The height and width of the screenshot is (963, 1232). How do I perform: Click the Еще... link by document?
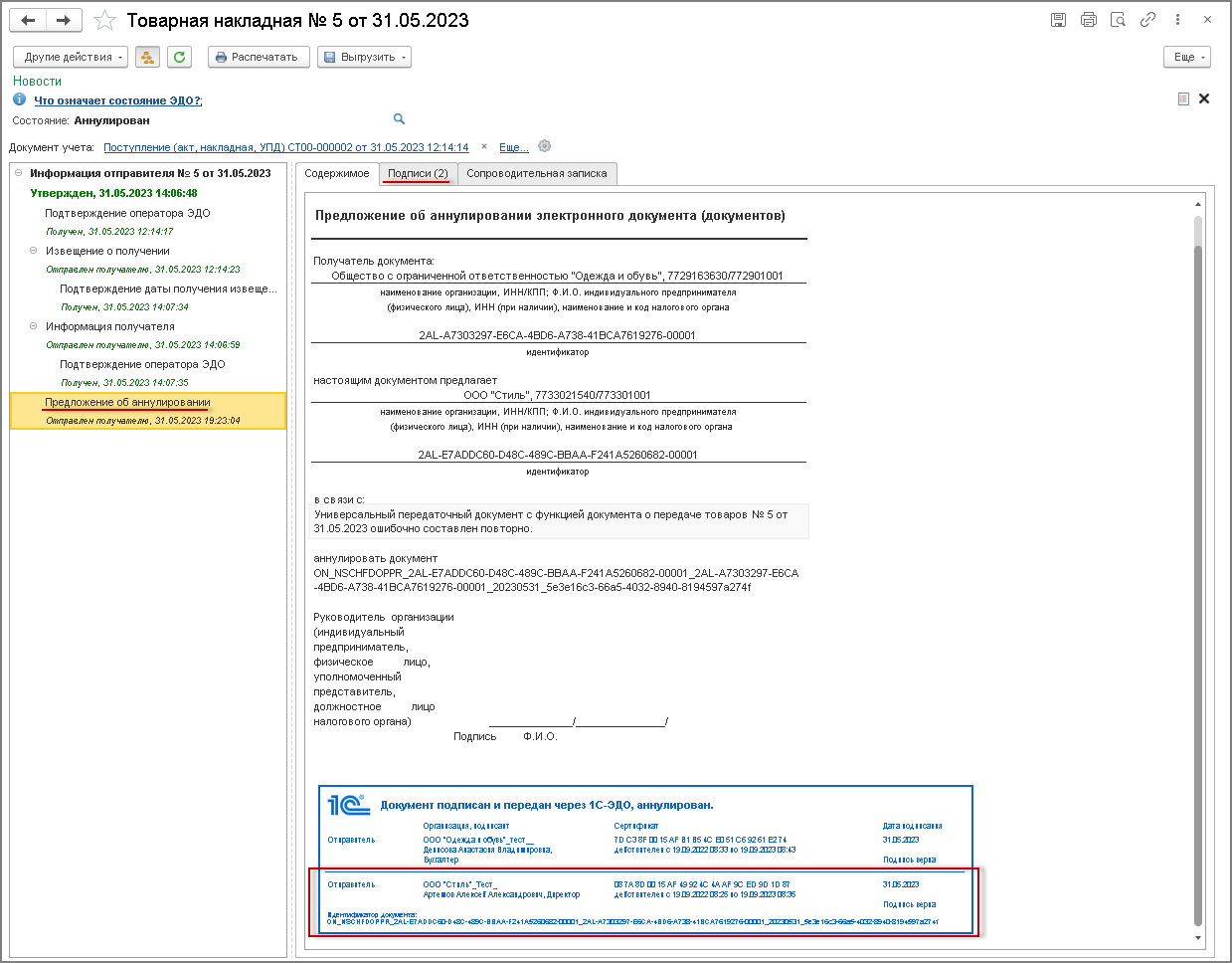514,147
